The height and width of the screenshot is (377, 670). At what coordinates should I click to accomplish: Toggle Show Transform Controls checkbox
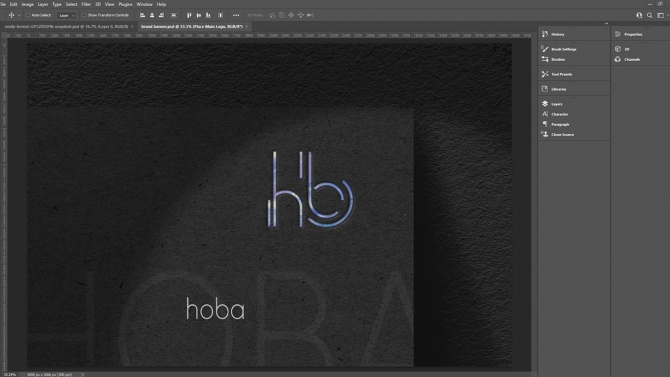pos(84,15)
